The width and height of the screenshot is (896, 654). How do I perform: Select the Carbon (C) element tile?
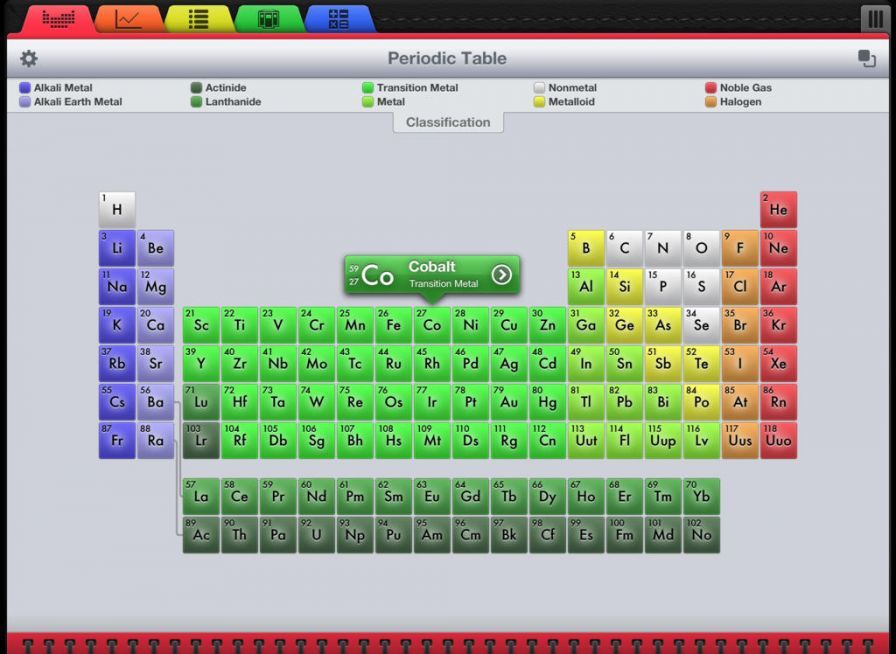click(624, 248)
